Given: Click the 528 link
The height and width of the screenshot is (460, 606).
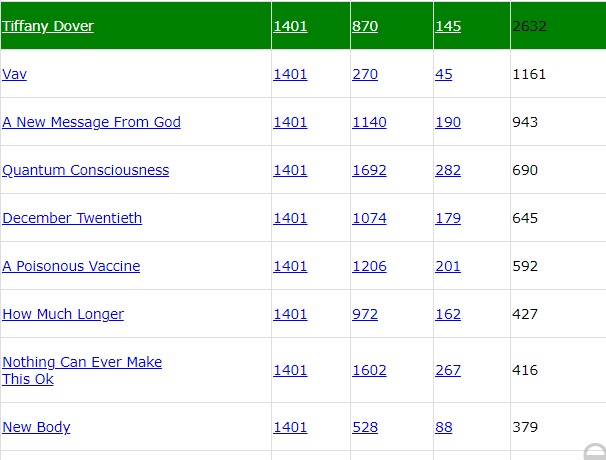Looking at the screenshot, I should click(x=365, y=427).
